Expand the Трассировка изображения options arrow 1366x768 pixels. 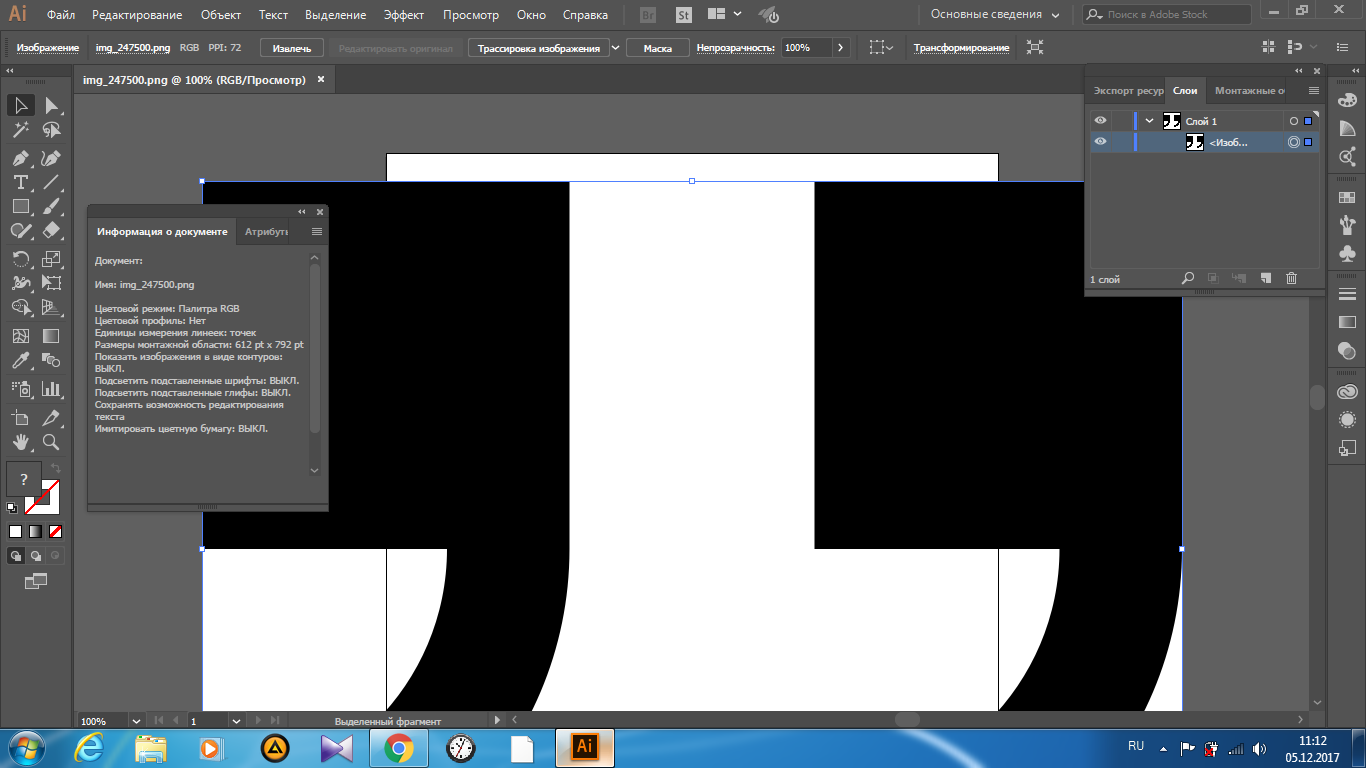[615, 48]
